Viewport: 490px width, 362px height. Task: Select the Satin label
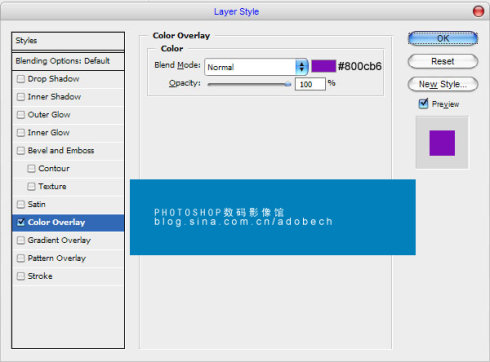pyautogui.click(x=37, y=204)
